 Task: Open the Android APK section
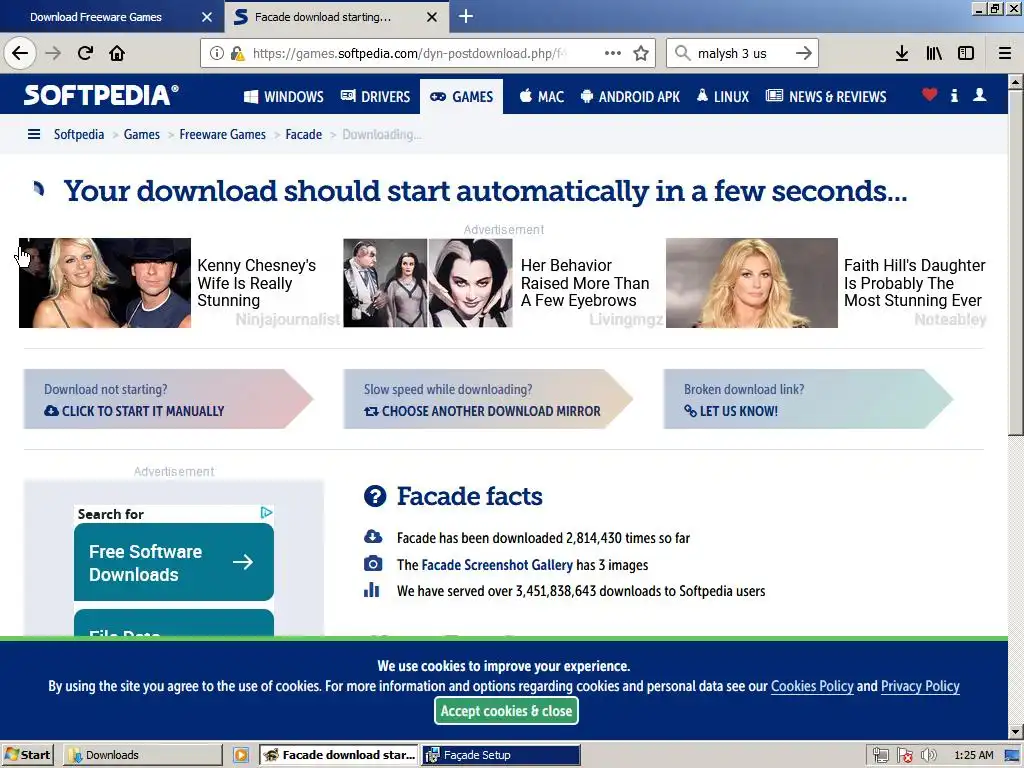pos(630,97)
